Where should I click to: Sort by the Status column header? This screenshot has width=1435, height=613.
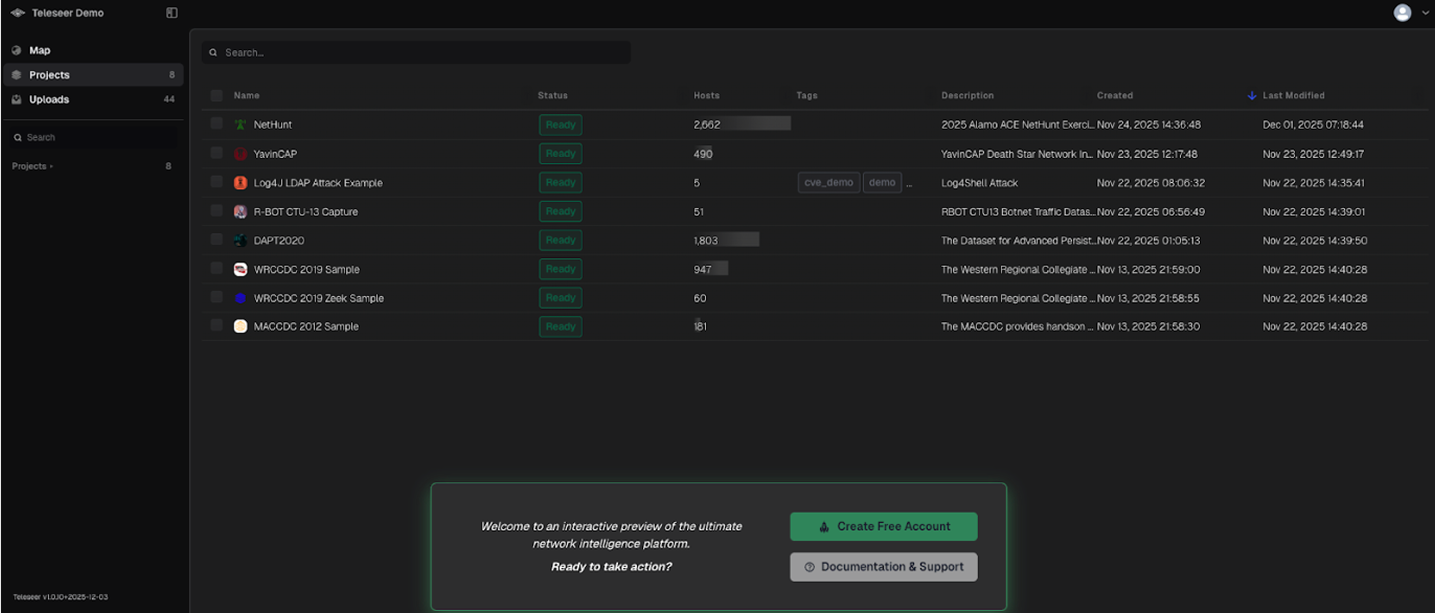point(553,96)
